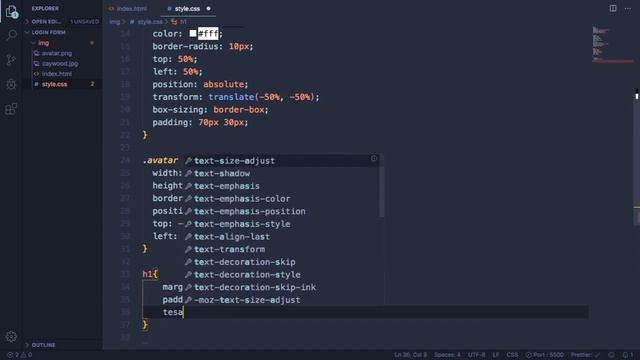
Task: Change indentation via Spaces: 4
Action: coord(447,355)
